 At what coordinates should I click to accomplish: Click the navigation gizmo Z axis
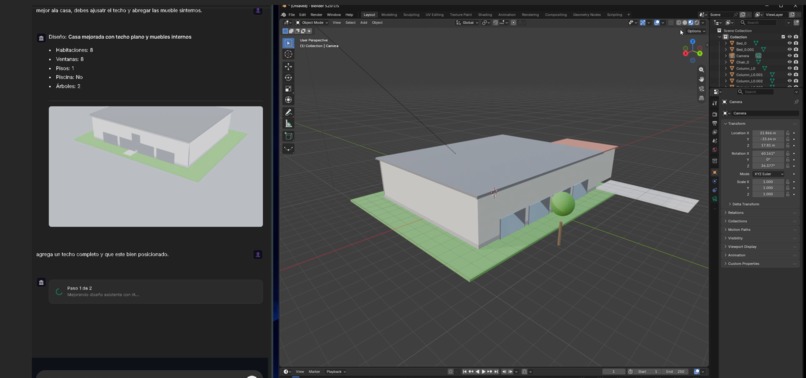tap(692, 42)
